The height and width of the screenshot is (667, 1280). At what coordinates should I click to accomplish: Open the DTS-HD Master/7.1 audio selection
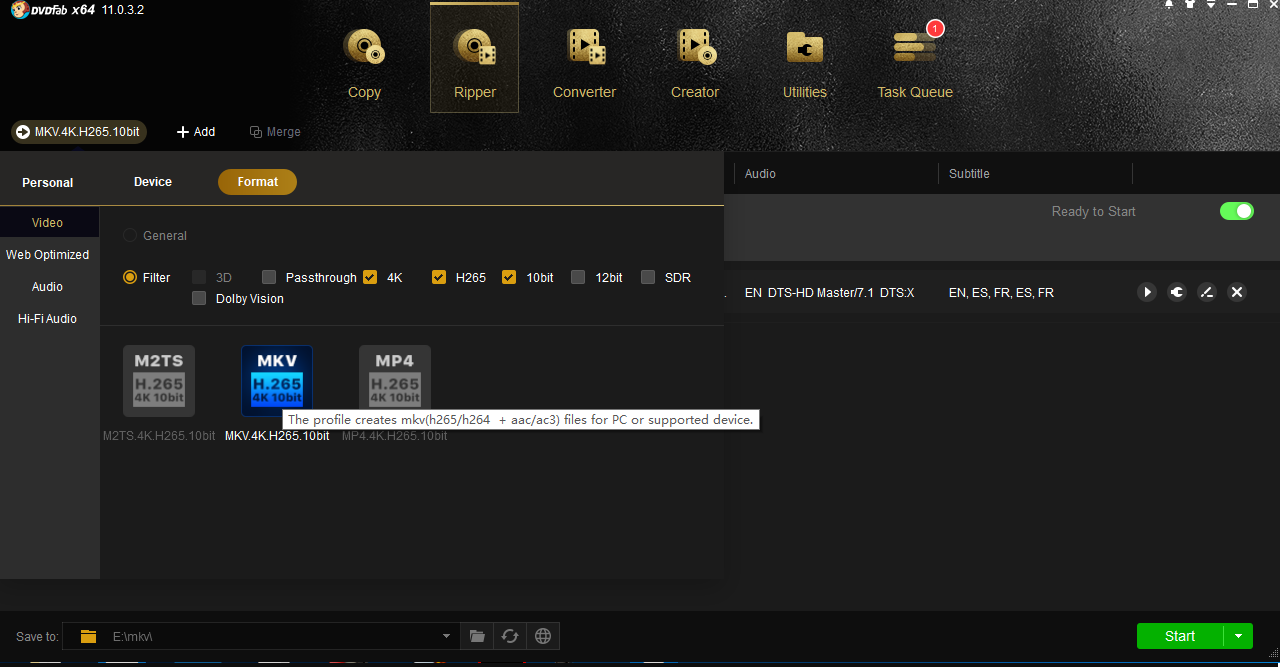[x=830, y=293]
